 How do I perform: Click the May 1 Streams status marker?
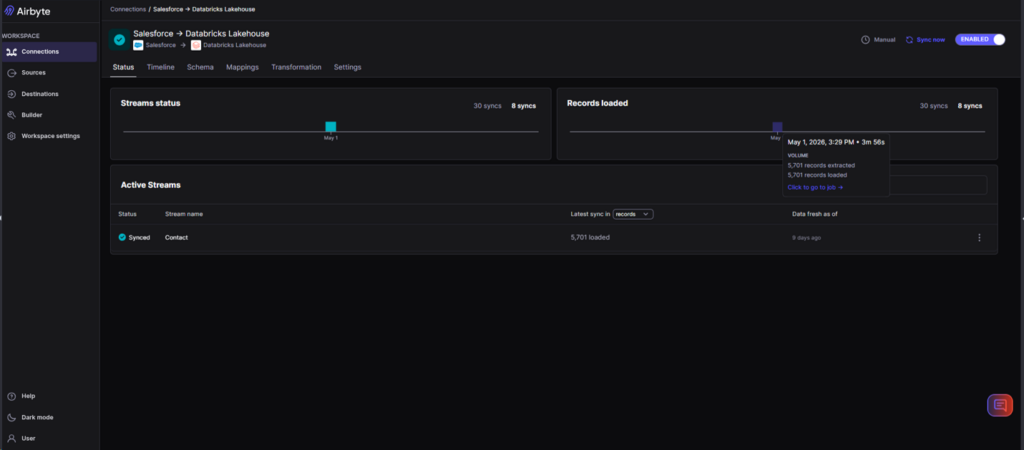(331, 127)
